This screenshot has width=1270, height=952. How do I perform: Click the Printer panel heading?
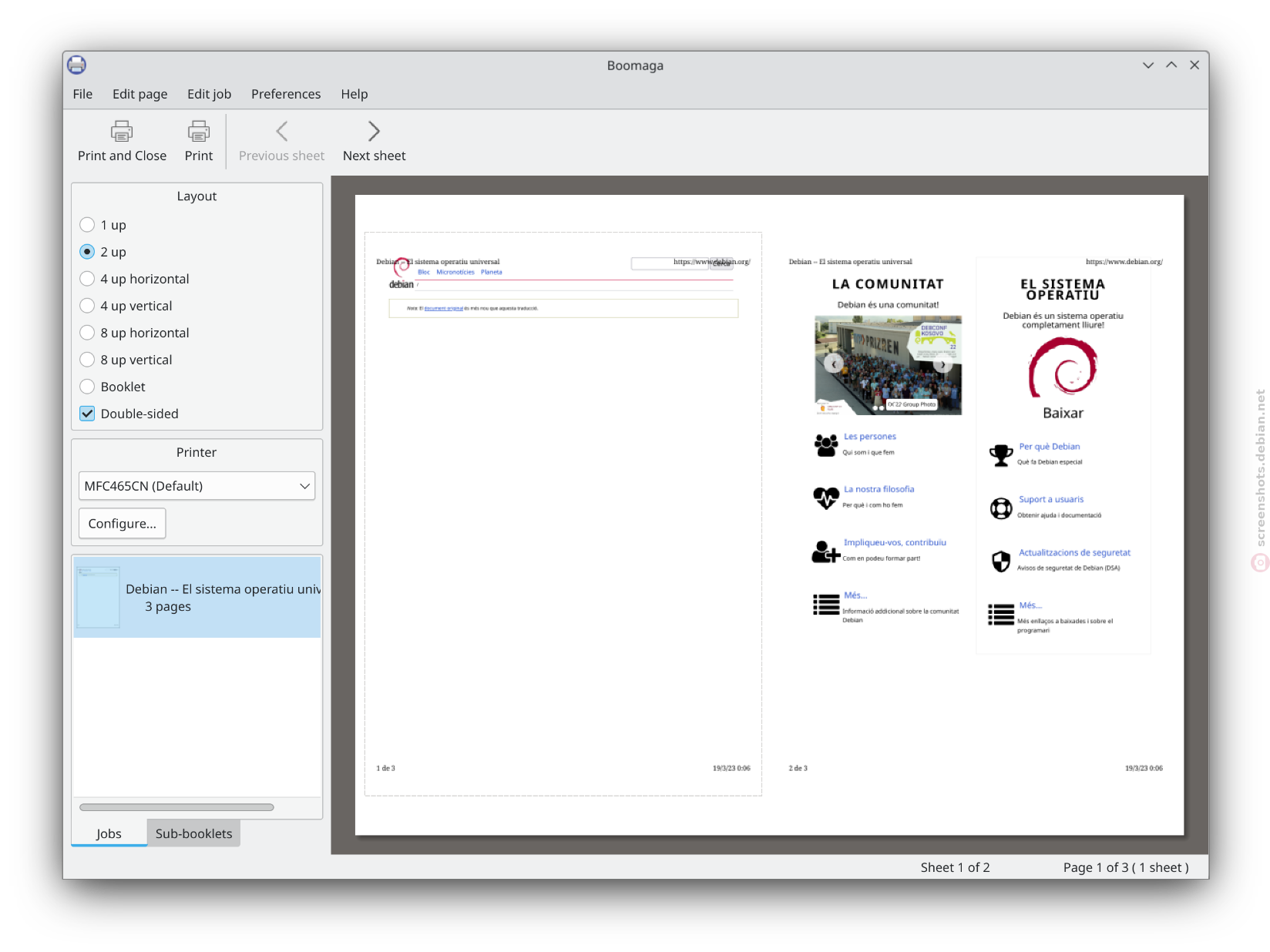click(197, 452)
